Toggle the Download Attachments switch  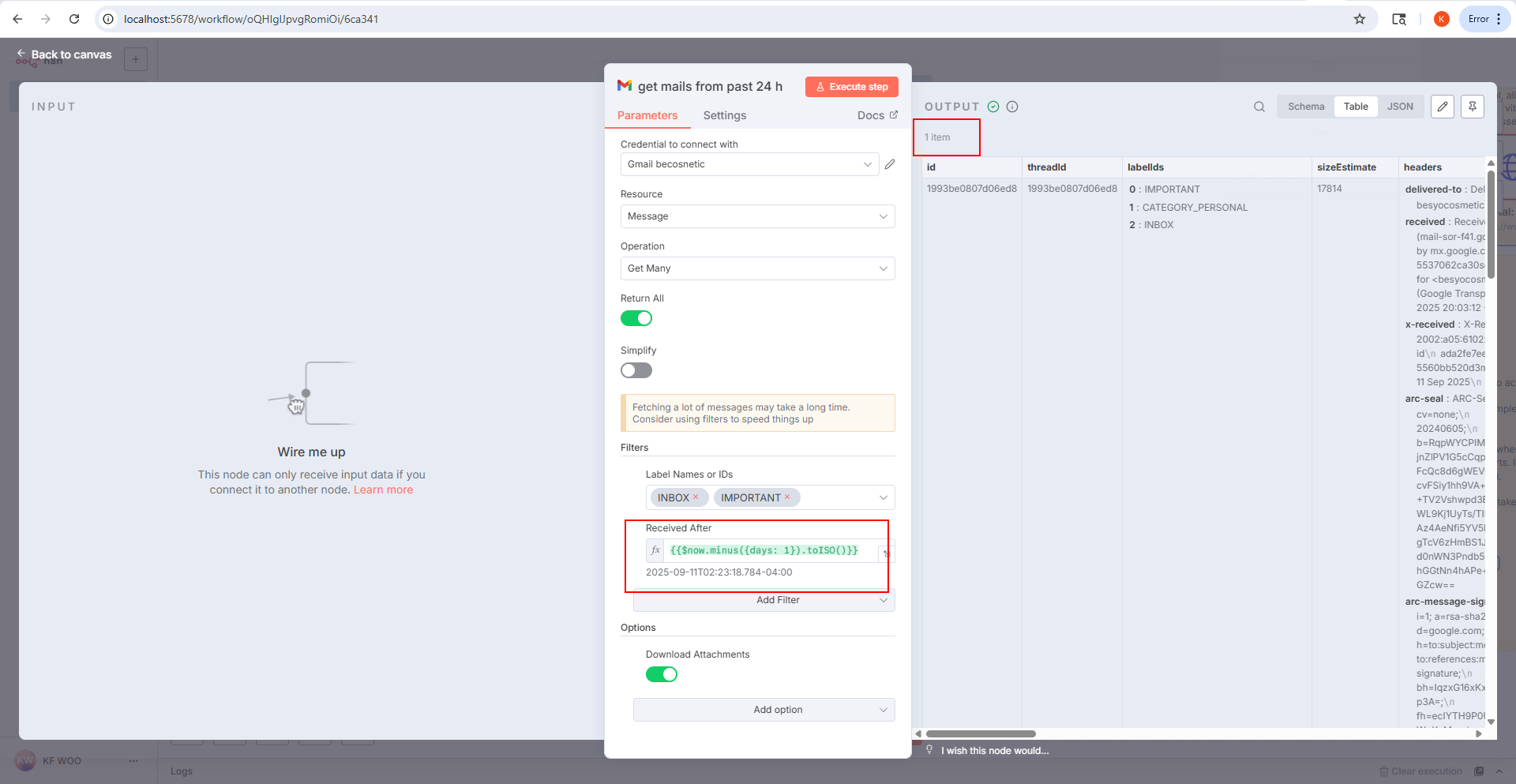tap(662, 674)
